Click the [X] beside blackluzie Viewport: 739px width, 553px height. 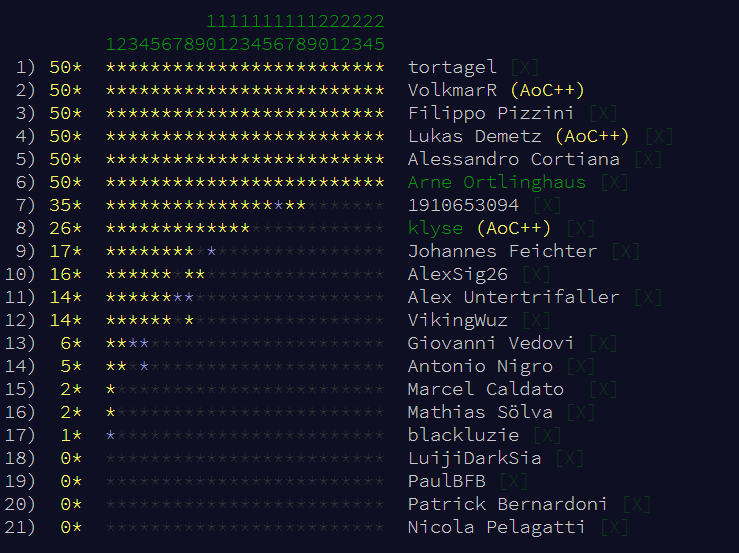(547, 435)
